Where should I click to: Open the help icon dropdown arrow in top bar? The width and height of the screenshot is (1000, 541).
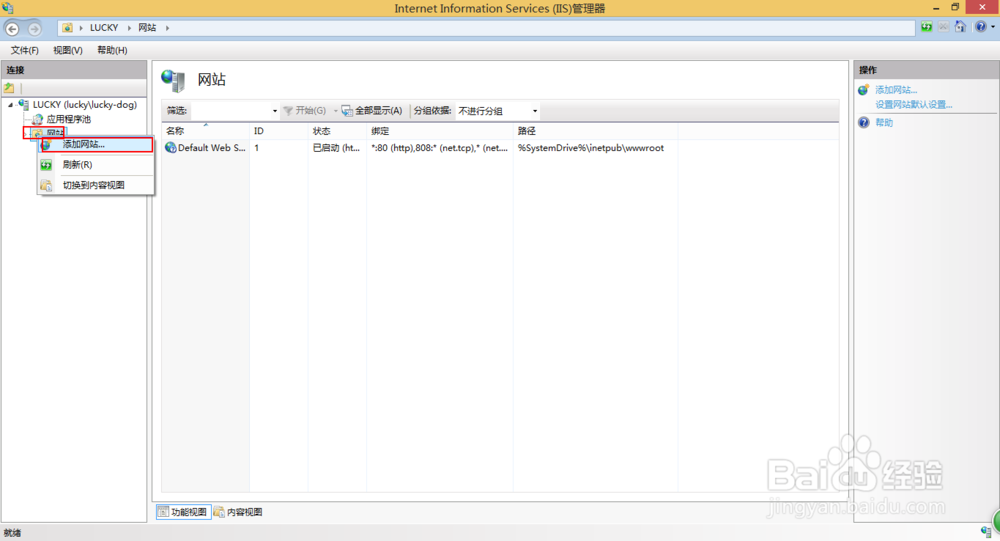tap(993, 27)
